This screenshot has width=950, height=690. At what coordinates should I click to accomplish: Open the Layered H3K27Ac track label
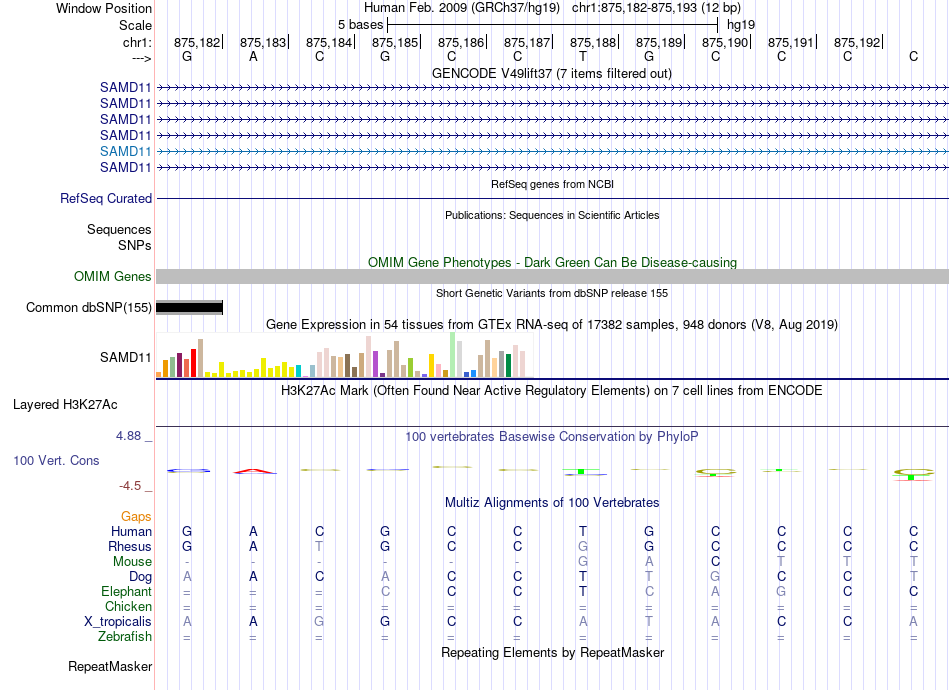[x=65, y=405]
